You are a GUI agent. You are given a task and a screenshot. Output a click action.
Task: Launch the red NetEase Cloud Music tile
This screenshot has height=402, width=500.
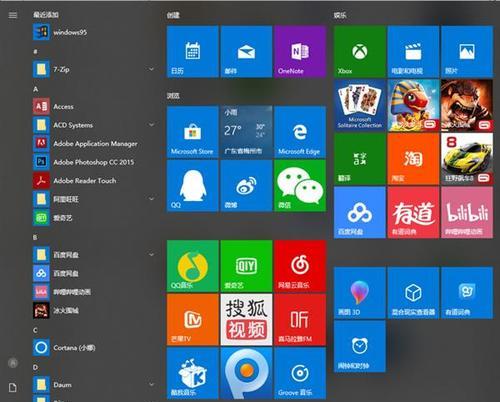(300, 266)
